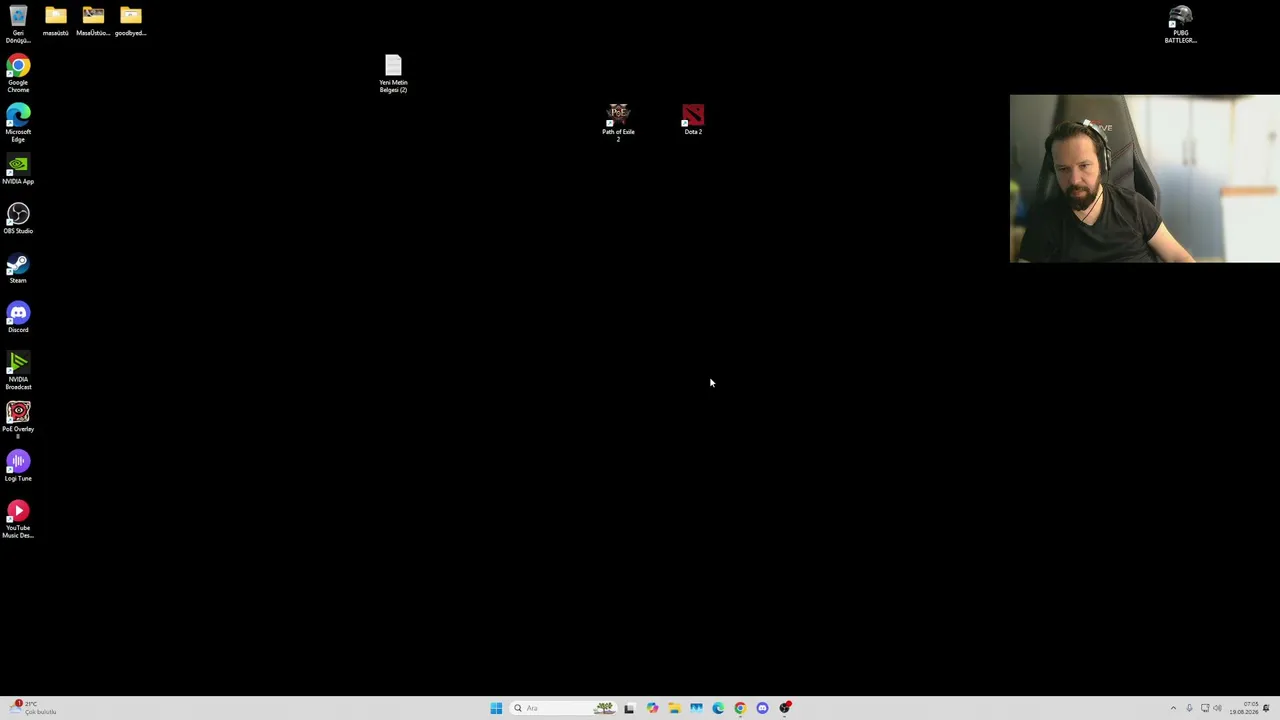Open OBS Studio from the taskbar
The height and width of the screenshot is (720, 1280).
click(x=785, y=708)
